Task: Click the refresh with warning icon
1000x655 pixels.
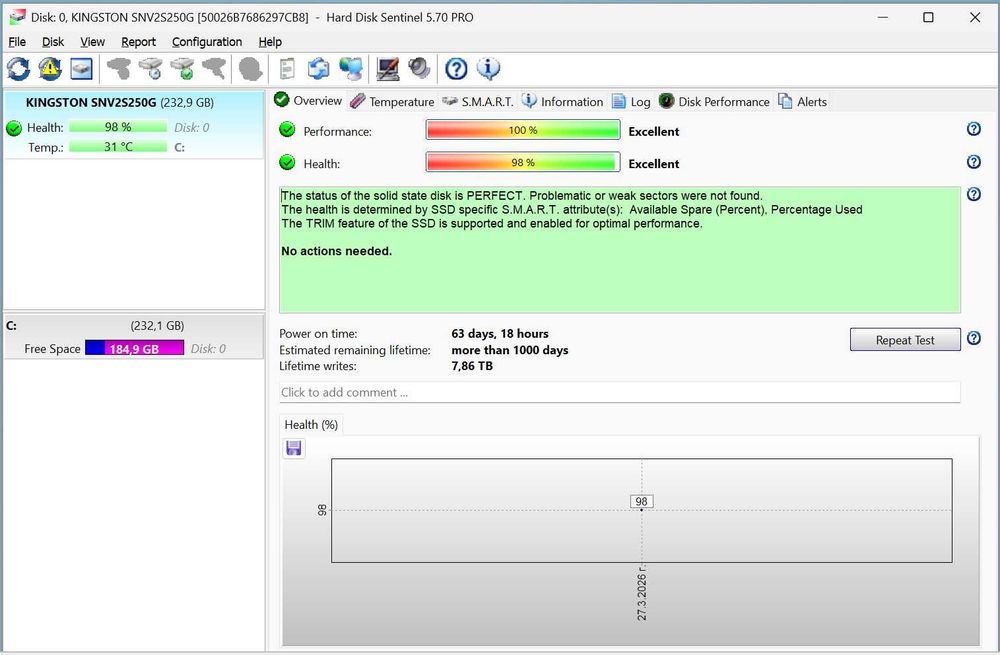Action: pos(50,69)
